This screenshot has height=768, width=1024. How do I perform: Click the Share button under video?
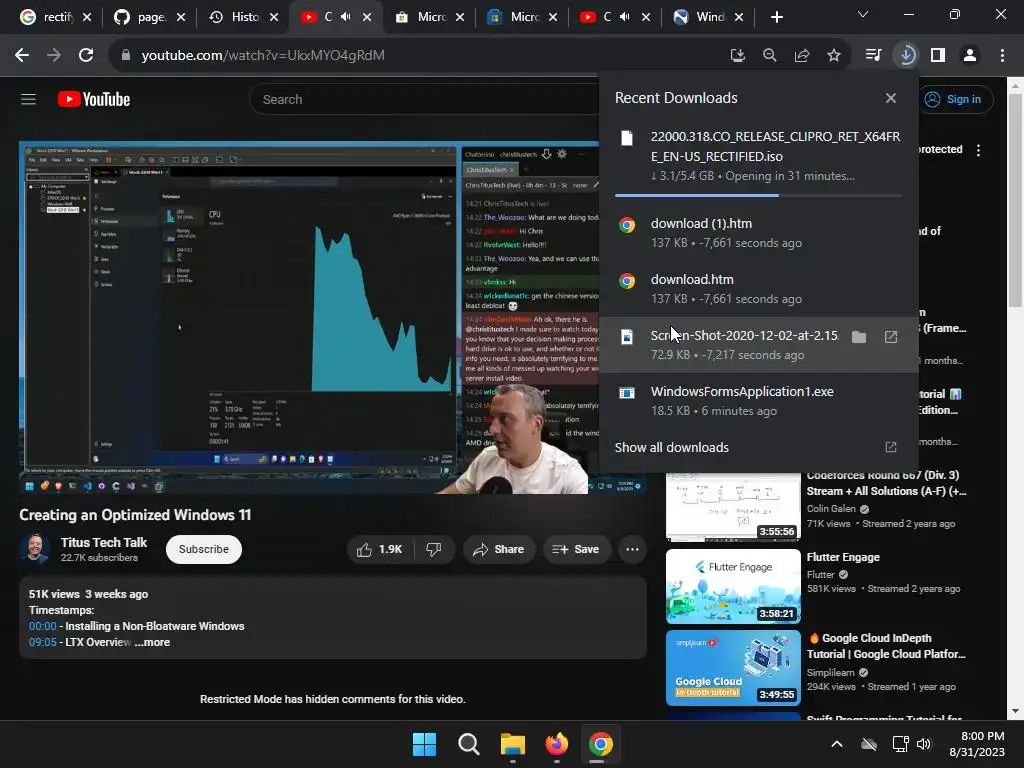point(499,549)
